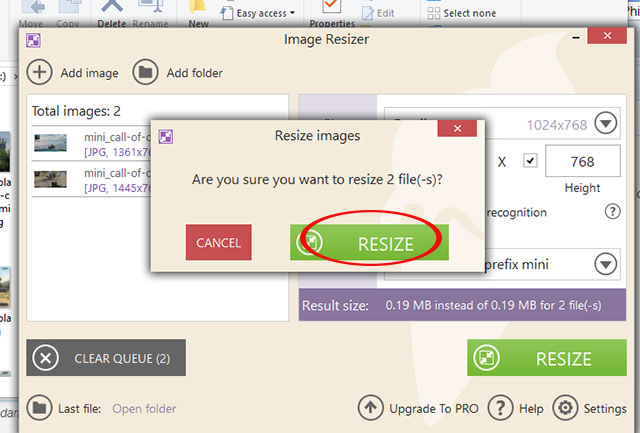Screen dimensions: 640x433
Task: Click Easy access dropdown in Explorer ribbon
Action: [x=258, y=13]
